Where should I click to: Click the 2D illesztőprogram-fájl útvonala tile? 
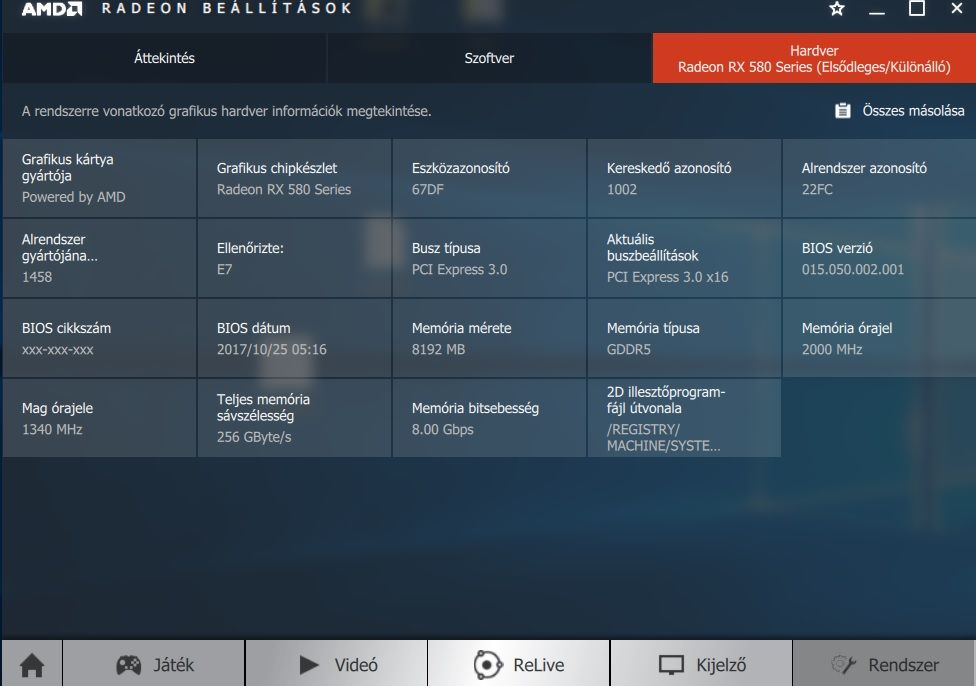684,418
